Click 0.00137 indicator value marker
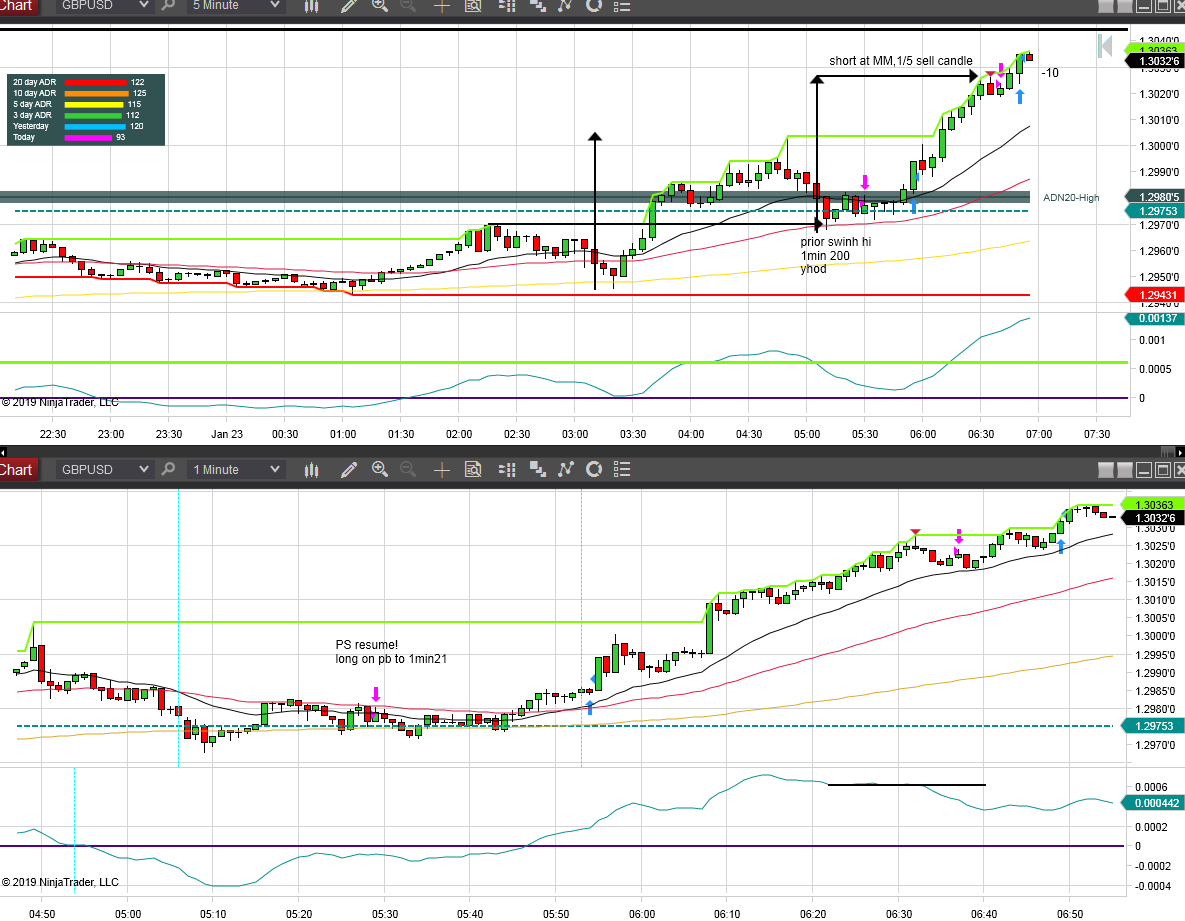This screenshot has height=921, width=1185. 1155,318
